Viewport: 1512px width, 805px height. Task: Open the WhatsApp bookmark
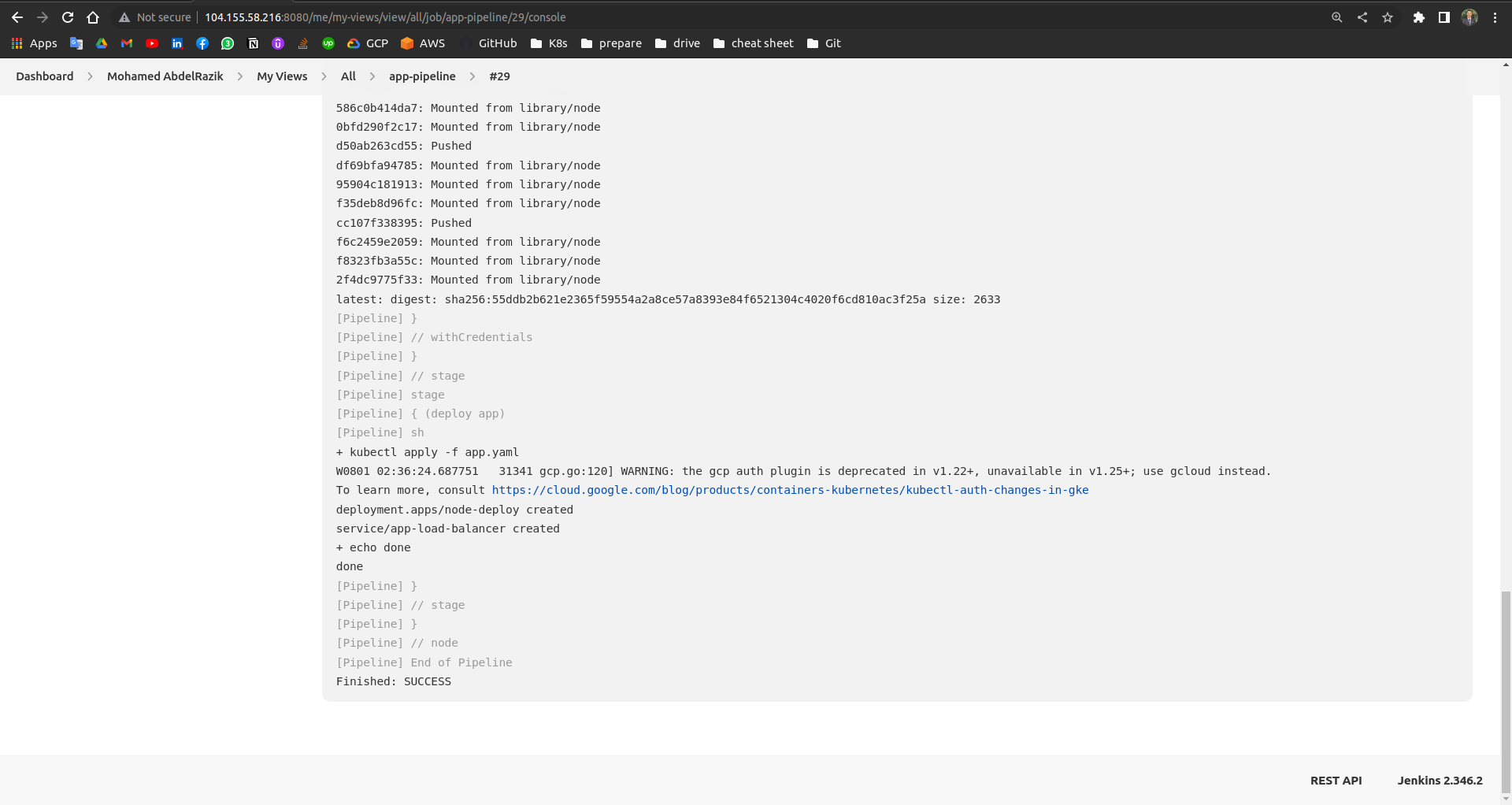(x=228, y=43)
